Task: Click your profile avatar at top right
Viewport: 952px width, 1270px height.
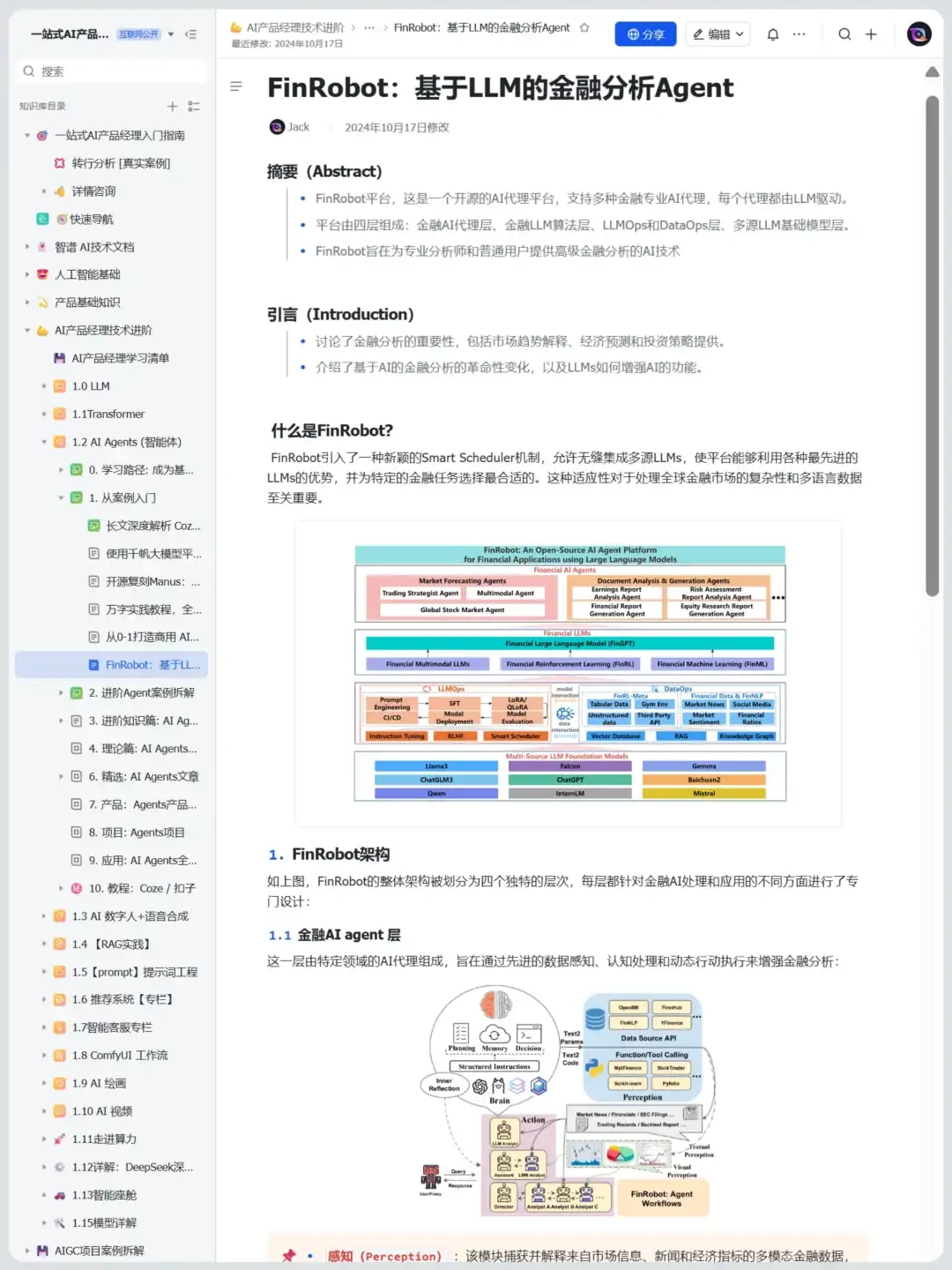Action: click(919, 34)
